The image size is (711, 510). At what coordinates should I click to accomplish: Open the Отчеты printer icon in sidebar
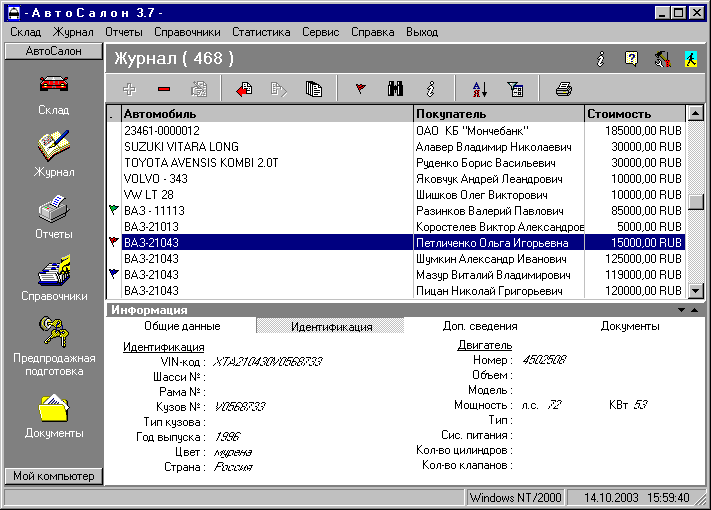tap(53, 218)
